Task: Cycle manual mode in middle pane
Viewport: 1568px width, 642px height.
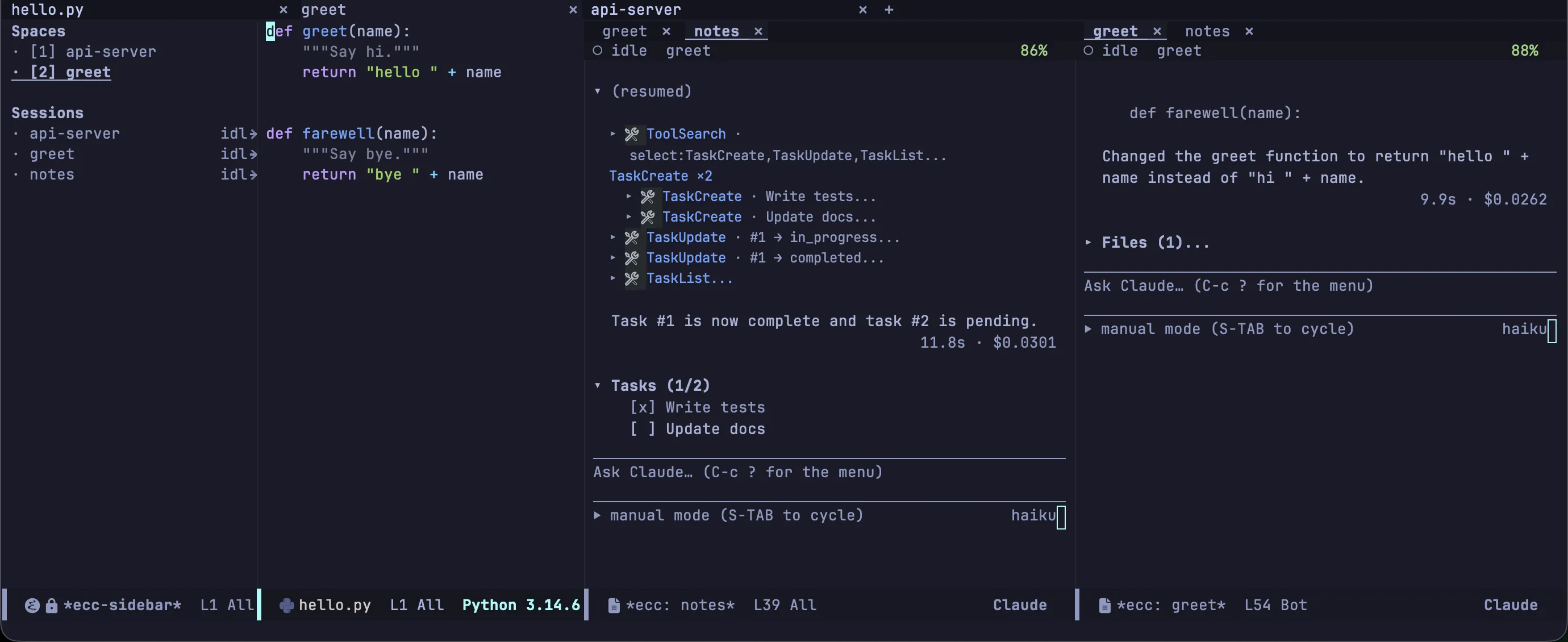Action: (737, 515)
